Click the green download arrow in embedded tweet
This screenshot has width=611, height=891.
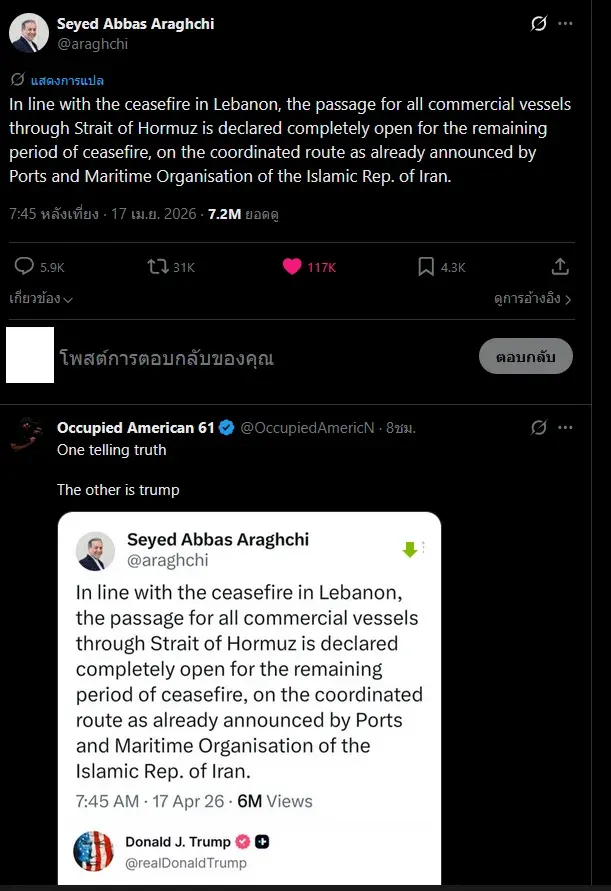pos(409,549)
